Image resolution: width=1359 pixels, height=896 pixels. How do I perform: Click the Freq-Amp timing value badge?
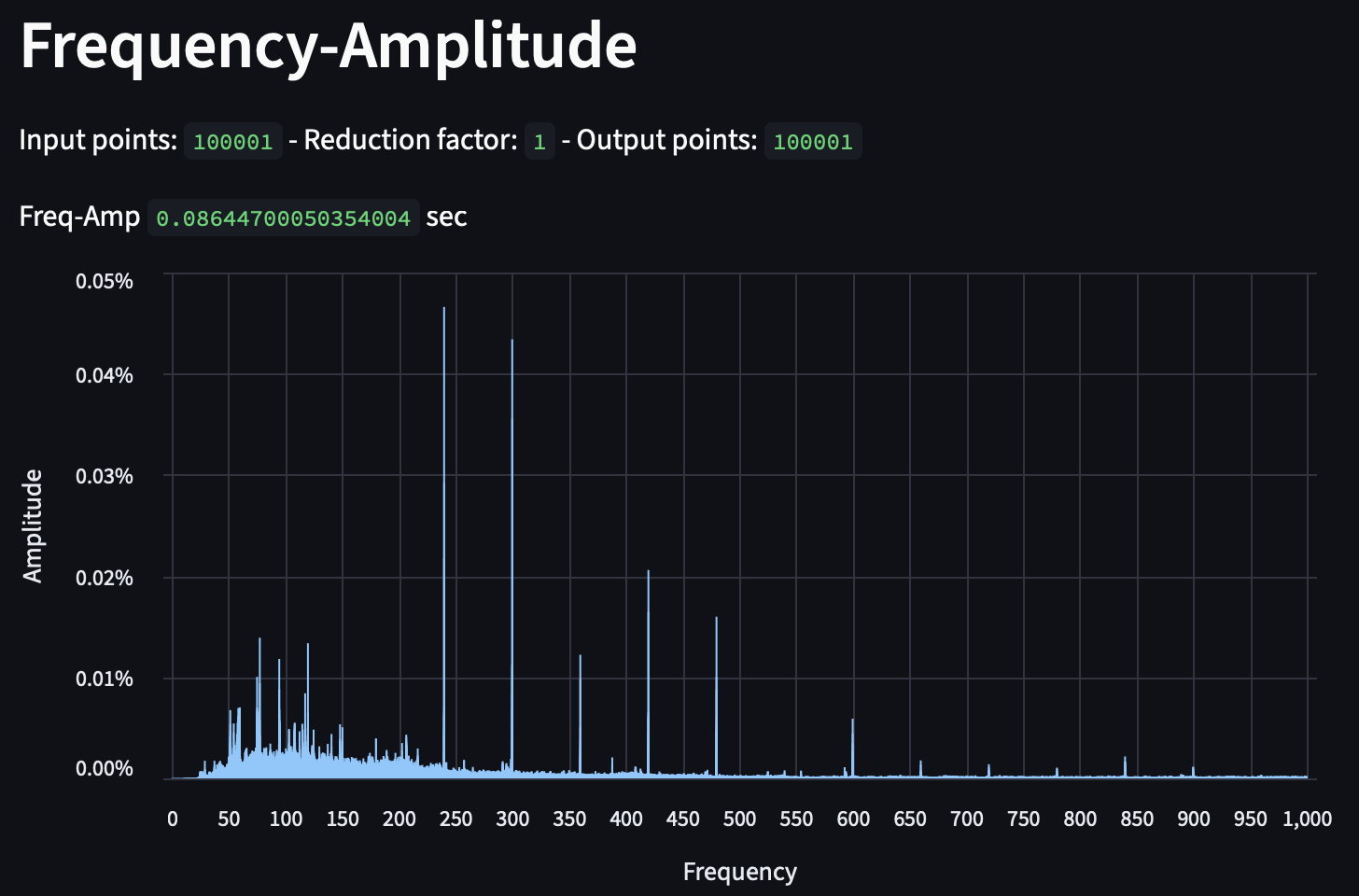pos(283,217)
